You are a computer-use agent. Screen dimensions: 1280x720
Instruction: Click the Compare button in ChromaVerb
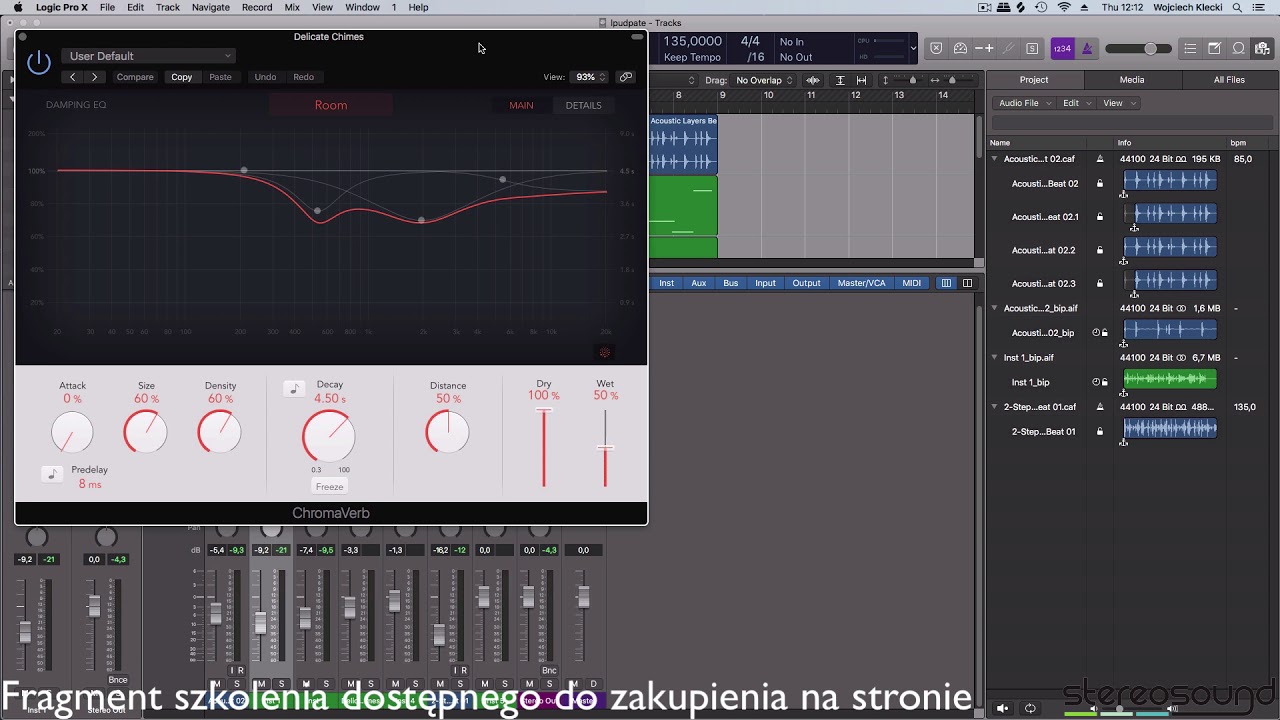[x=135, y=77]
